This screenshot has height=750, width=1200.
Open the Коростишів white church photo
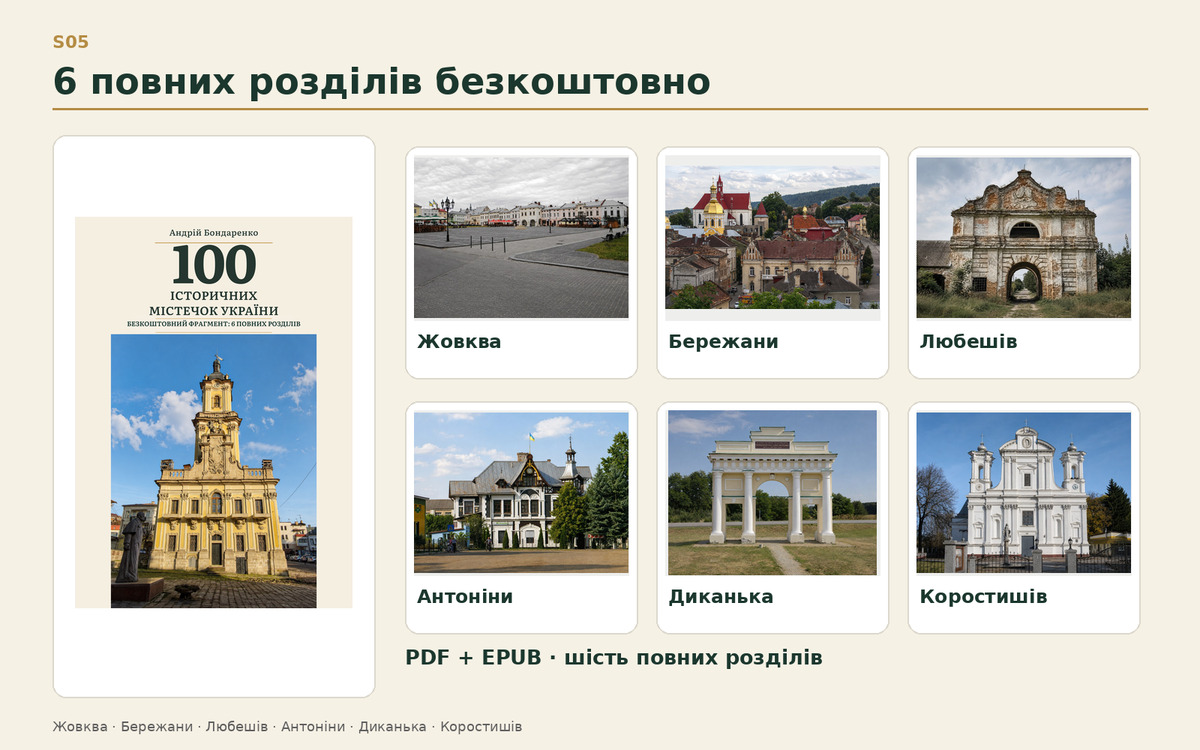[x=1024, y=492]
